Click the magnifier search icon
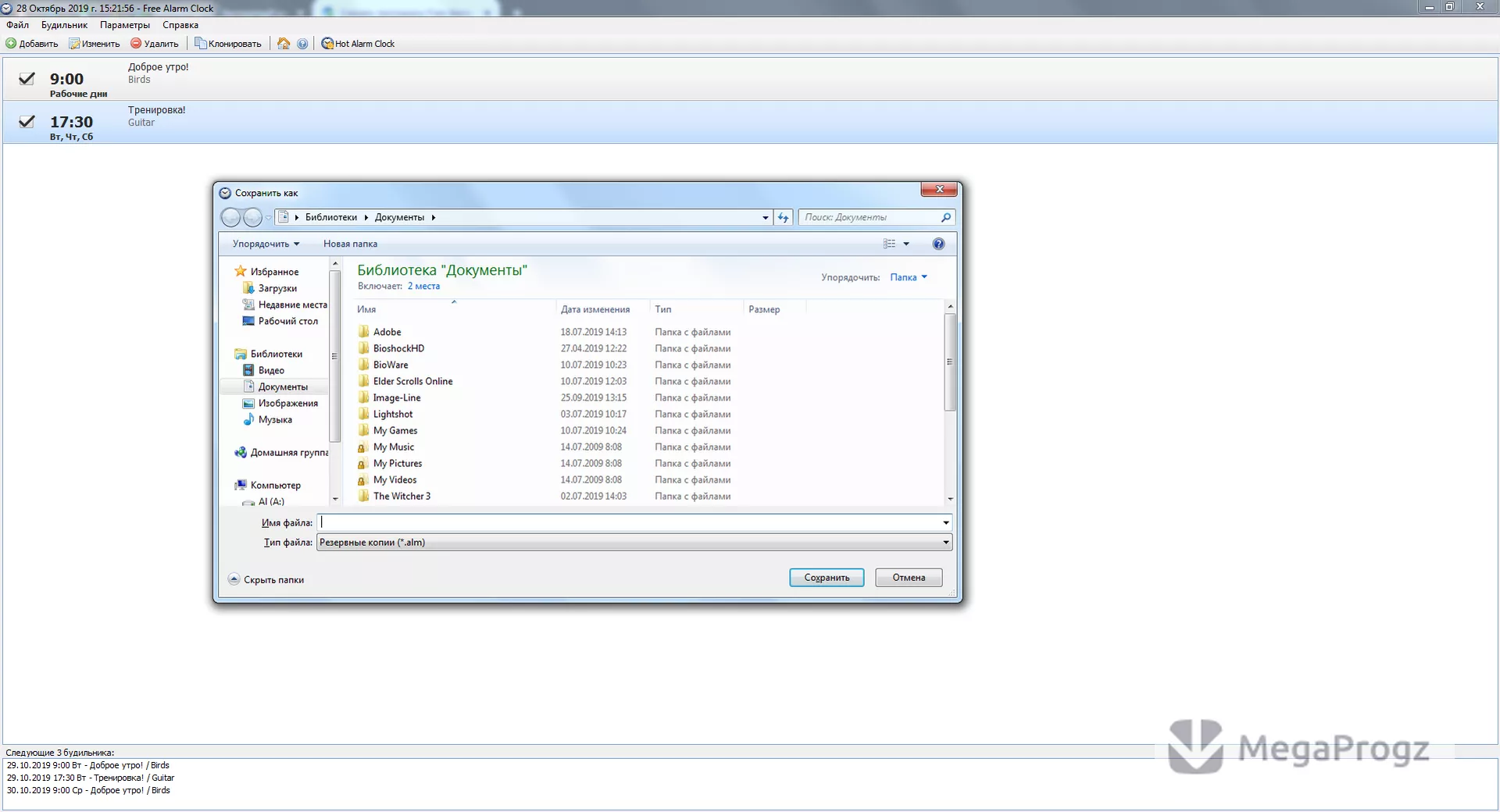This screenshot has width=1500, height=812. pos(946,218)
